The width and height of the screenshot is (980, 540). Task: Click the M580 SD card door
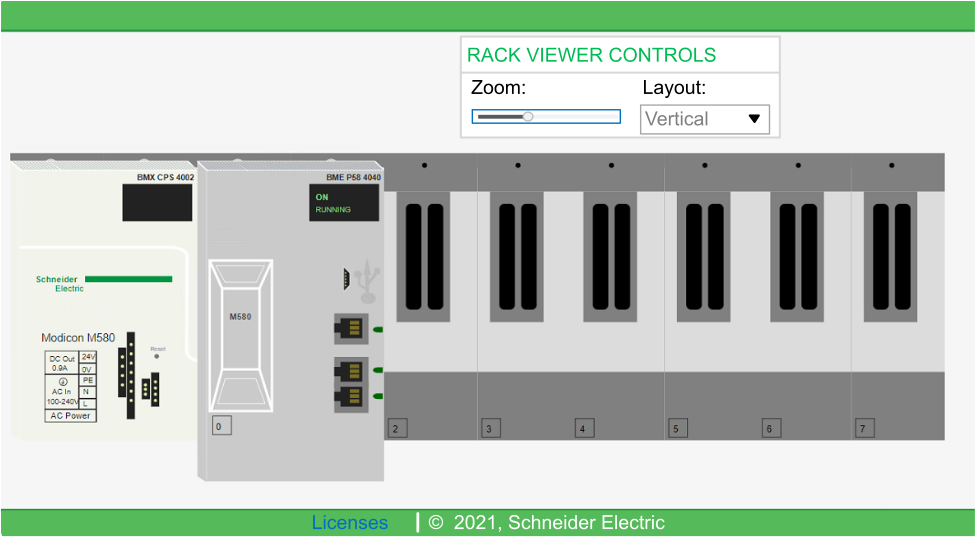(240, 335)
